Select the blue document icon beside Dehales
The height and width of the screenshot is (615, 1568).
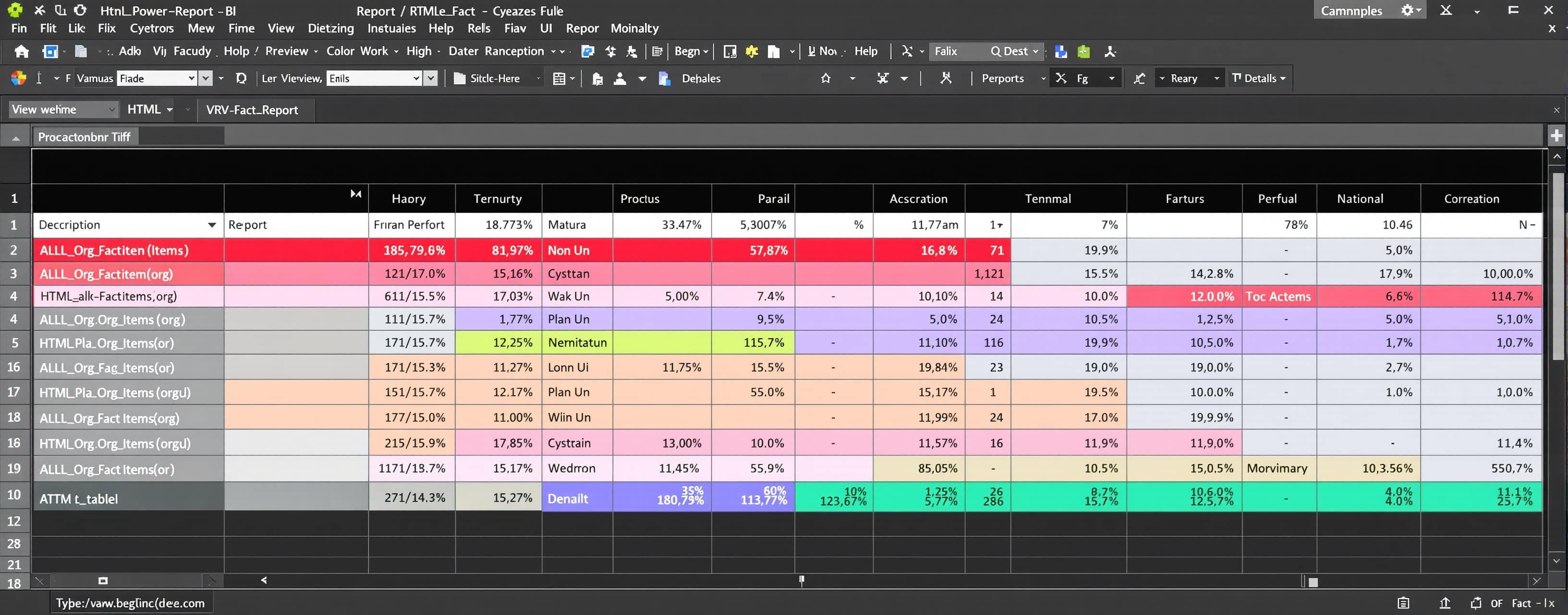click(664, 78)
